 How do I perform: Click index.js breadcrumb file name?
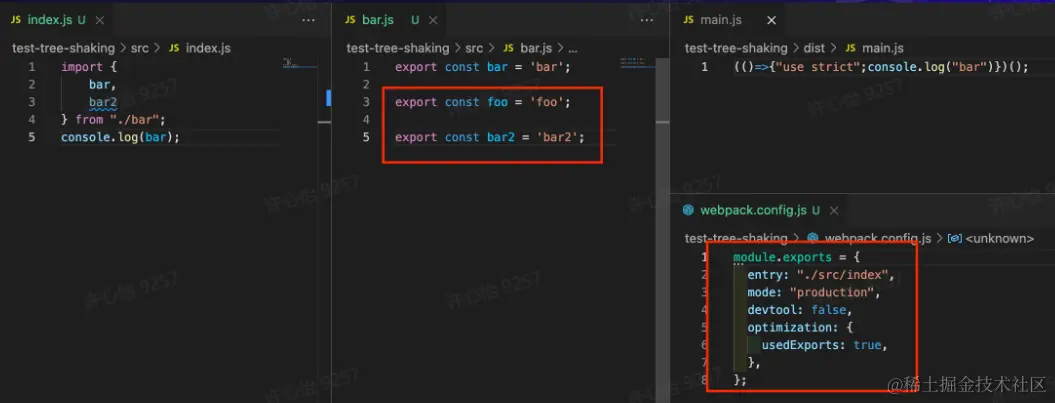click(x=208, y=48)
